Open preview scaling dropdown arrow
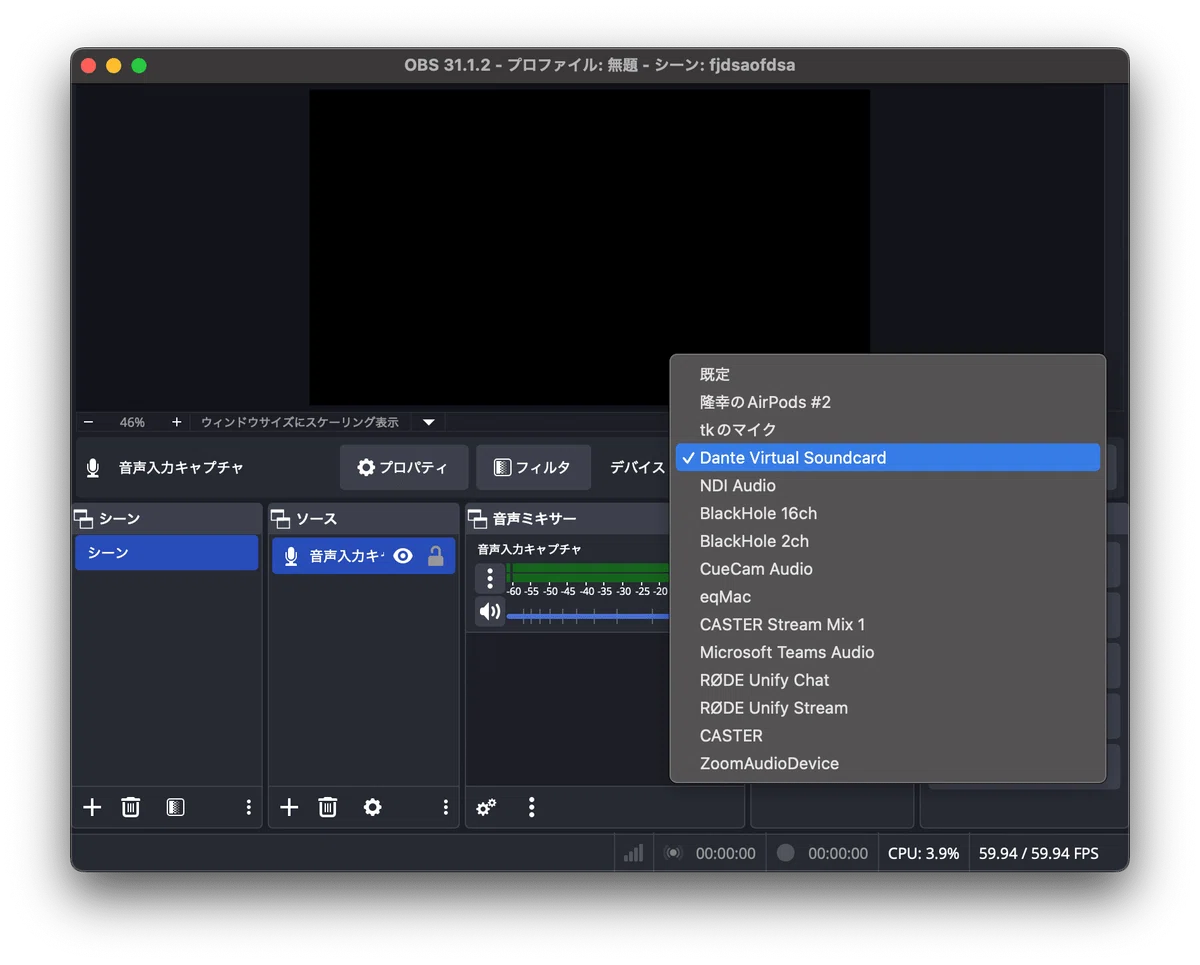The height and width of the screenshot is (965, 1200). (428, 422)
